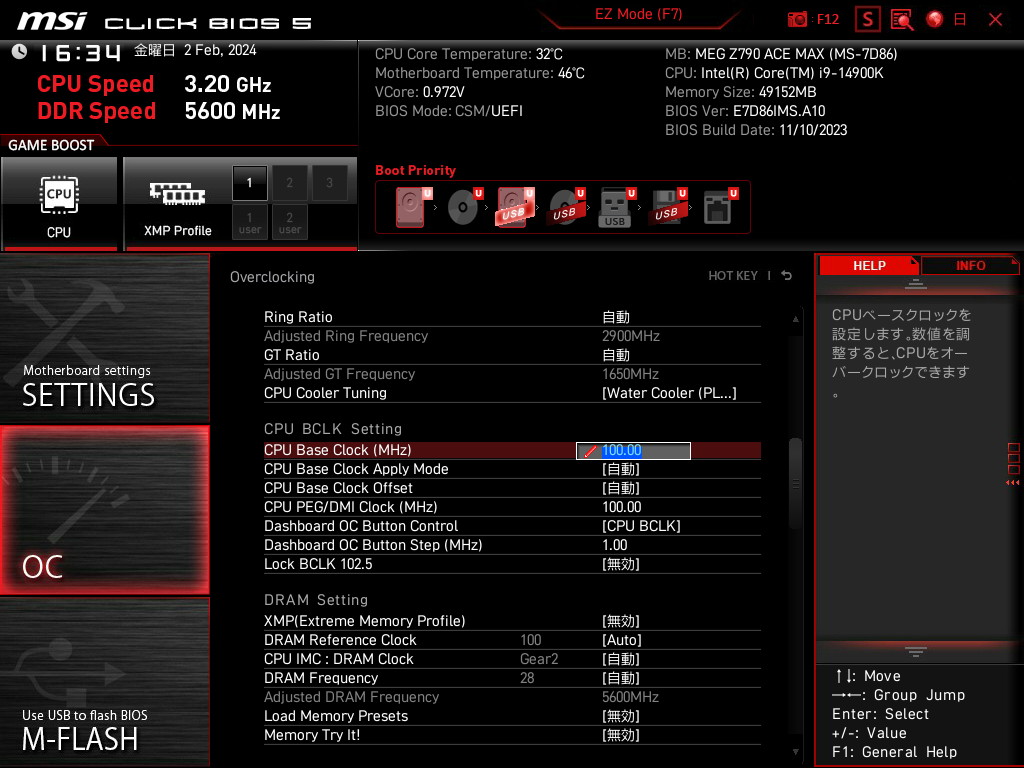Select the network boot device icon

(x=718, y=207)
